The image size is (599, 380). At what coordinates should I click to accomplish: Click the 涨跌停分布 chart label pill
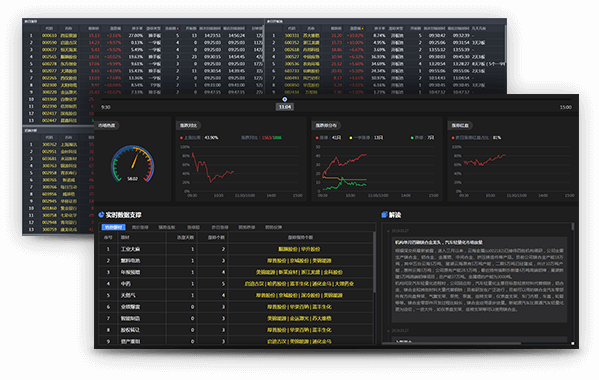coord(326,125)
